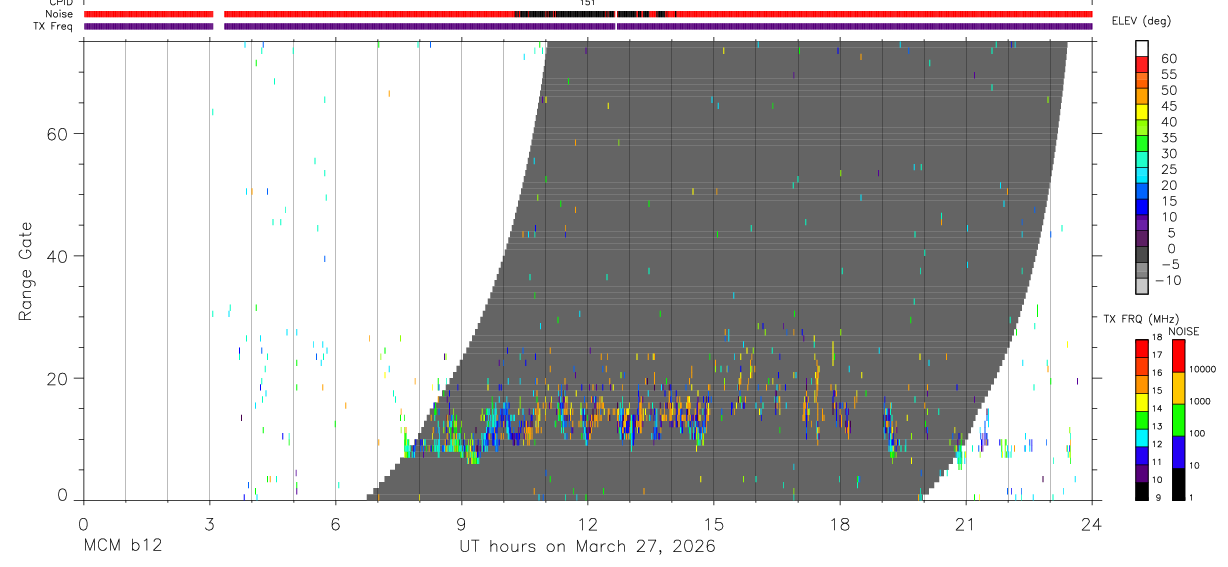Viewport: 1228px width, 567px height.
Task: Select the "NOISE" legend title at right
Action: 1184,331
